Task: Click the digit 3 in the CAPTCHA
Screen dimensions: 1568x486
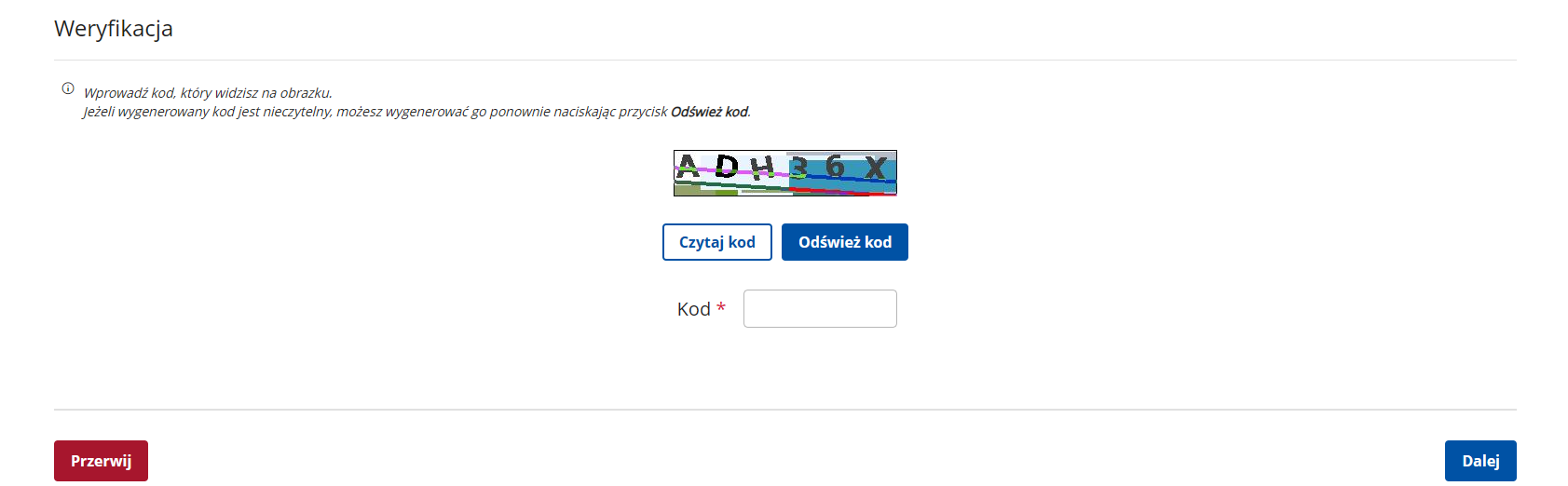Action: 798,168
